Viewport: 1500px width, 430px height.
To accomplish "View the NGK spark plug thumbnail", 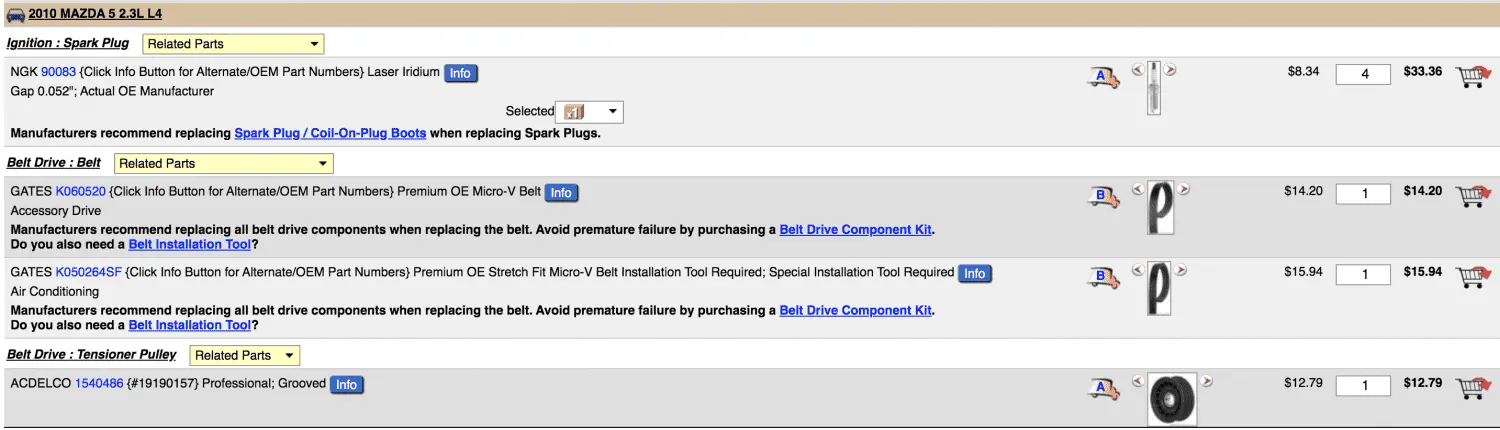I will [x=1154, y=88].
